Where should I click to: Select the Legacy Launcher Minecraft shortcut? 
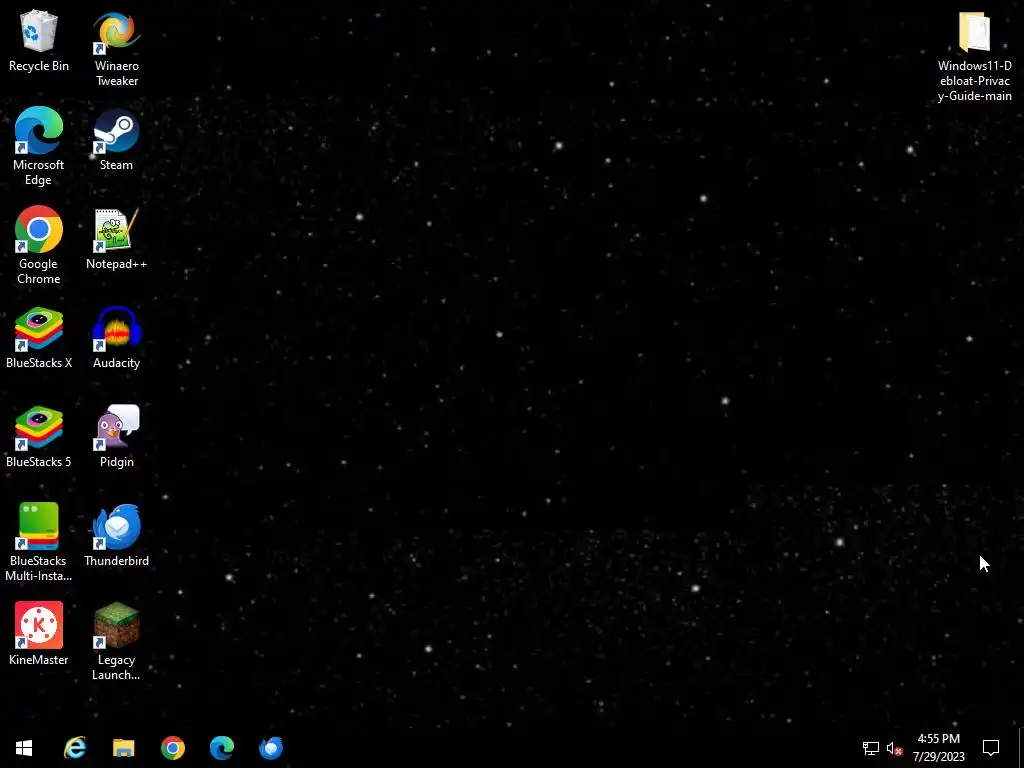point(116,641)
